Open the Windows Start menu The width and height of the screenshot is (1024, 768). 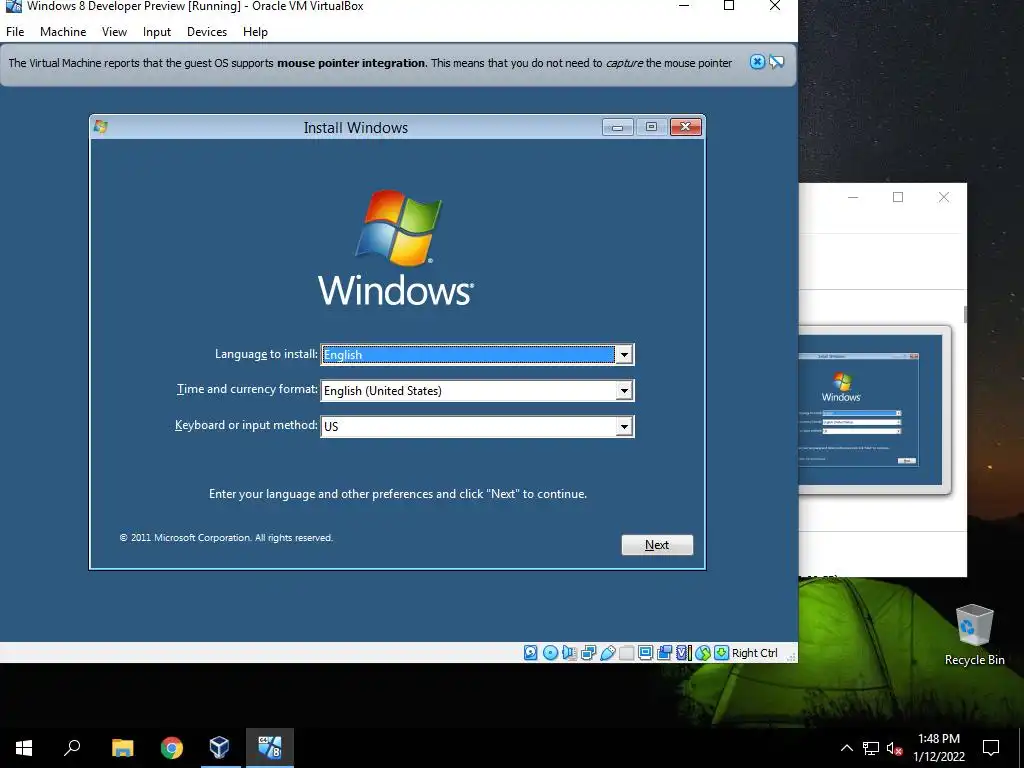click(x=24, y=748)
